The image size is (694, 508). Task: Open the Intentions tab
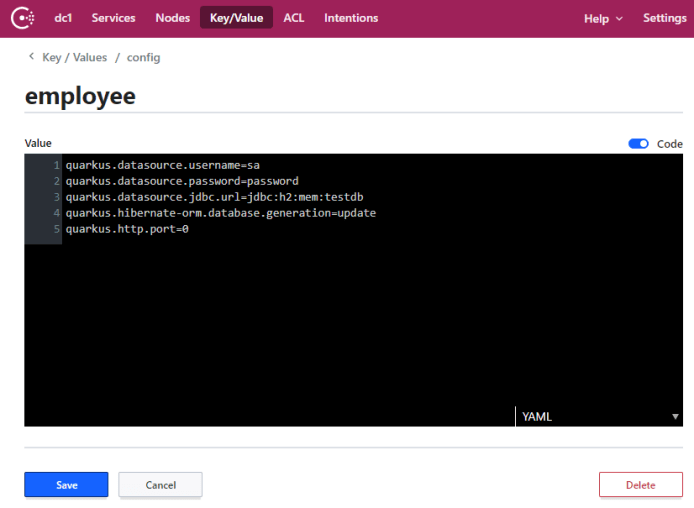[351, 18]
